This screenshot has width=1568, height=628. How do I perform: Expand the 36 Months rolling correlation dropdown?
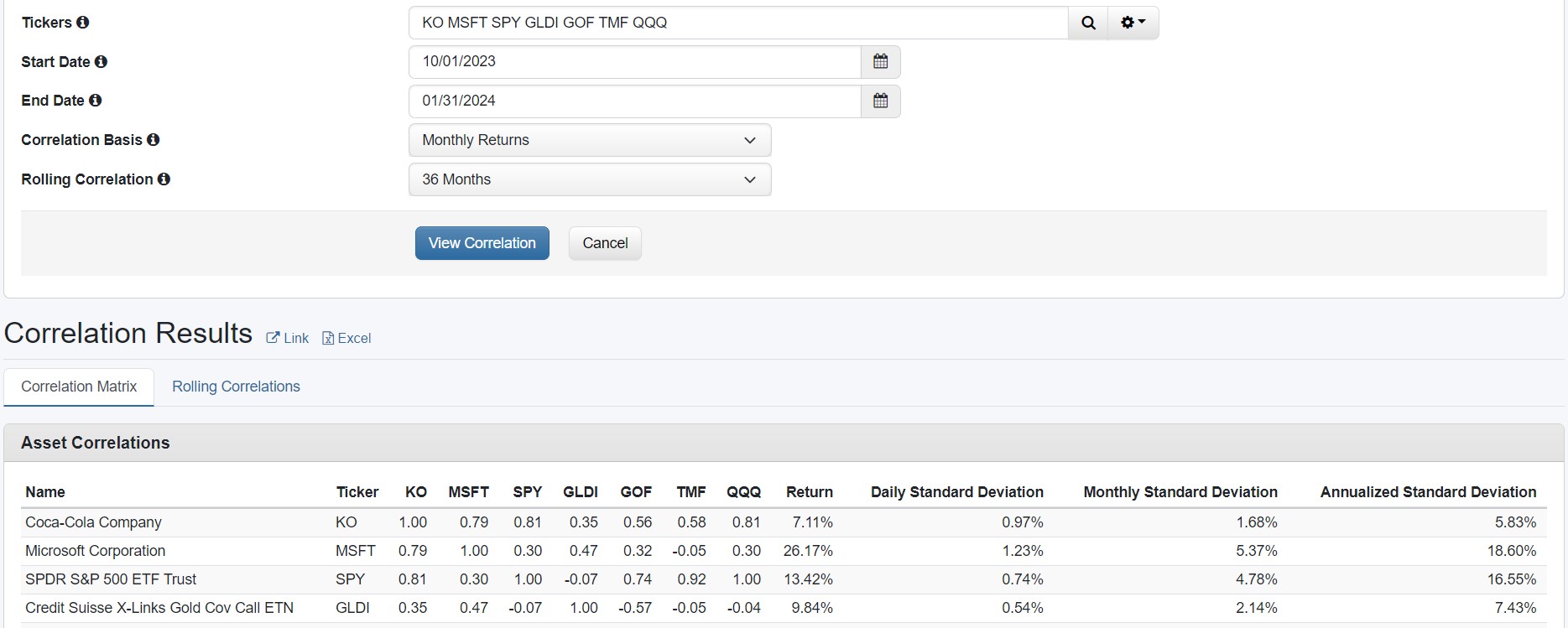coord(590,179)
